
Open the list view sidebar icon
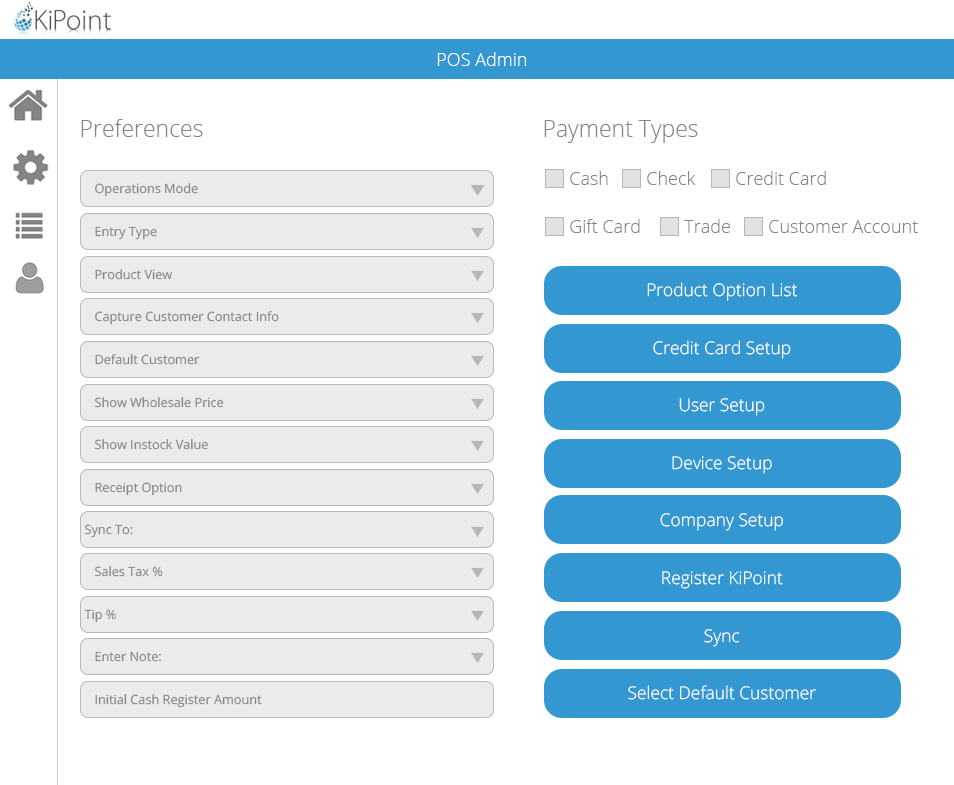29,226
